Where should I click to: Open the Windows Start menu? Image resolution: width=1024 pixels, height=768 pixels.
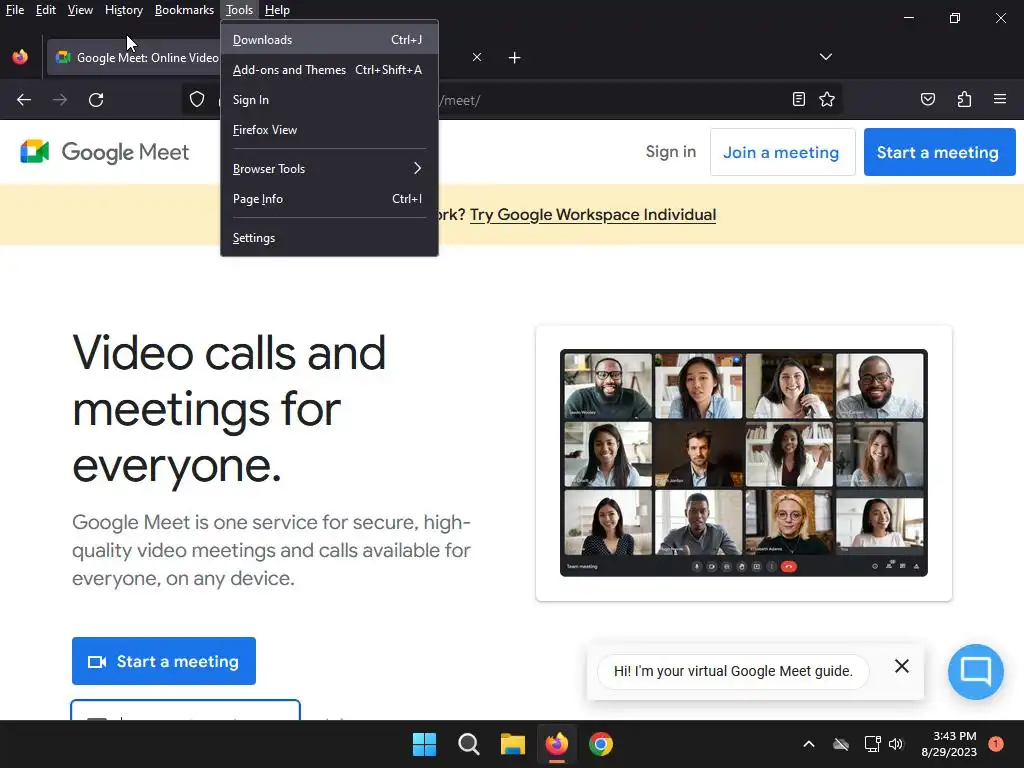pos(424,744)
